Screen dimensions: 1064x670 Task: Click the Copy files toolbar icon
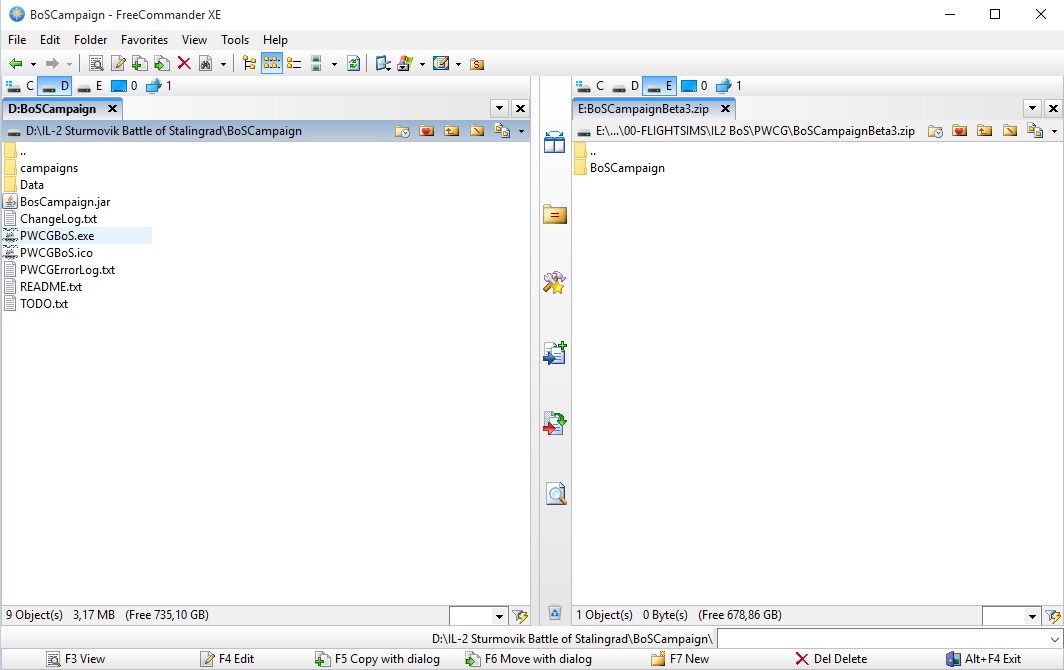[x=140, y=64]
